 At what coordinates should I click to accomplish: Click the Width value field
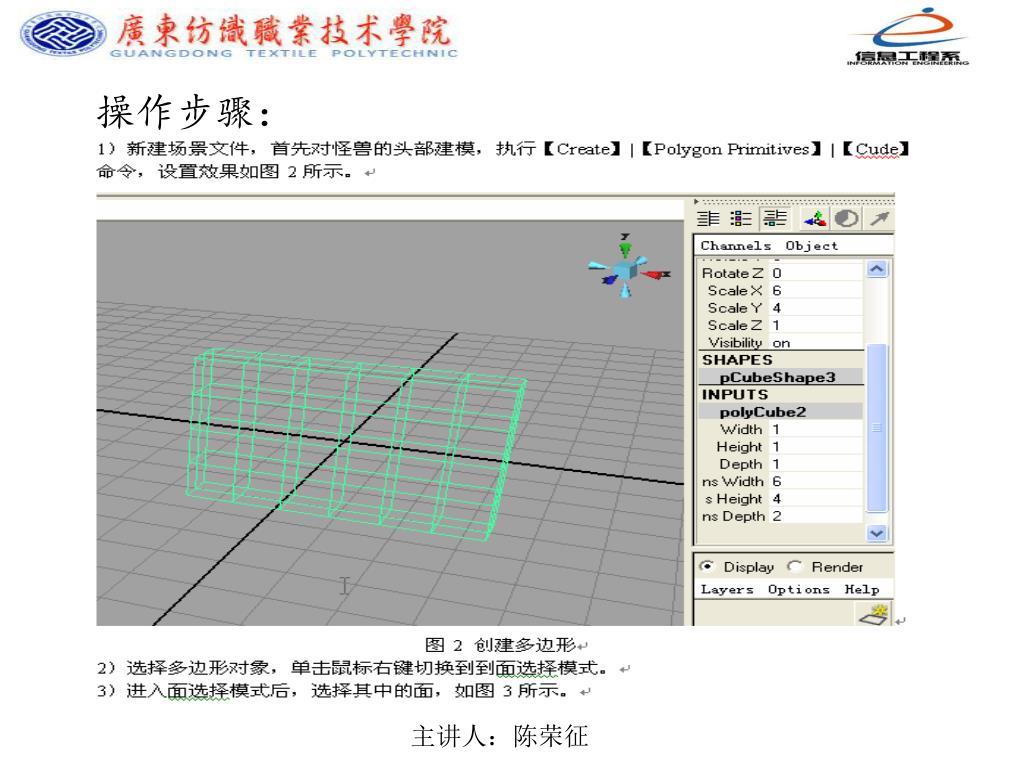pos(816,429)
